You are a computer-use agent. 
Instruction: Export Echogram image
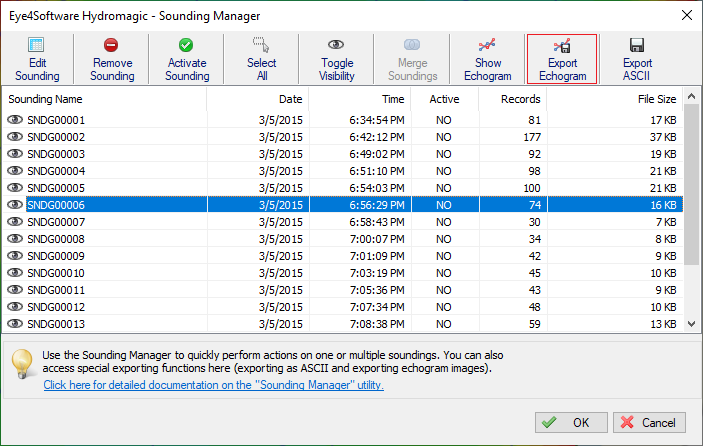pos(562,59)
